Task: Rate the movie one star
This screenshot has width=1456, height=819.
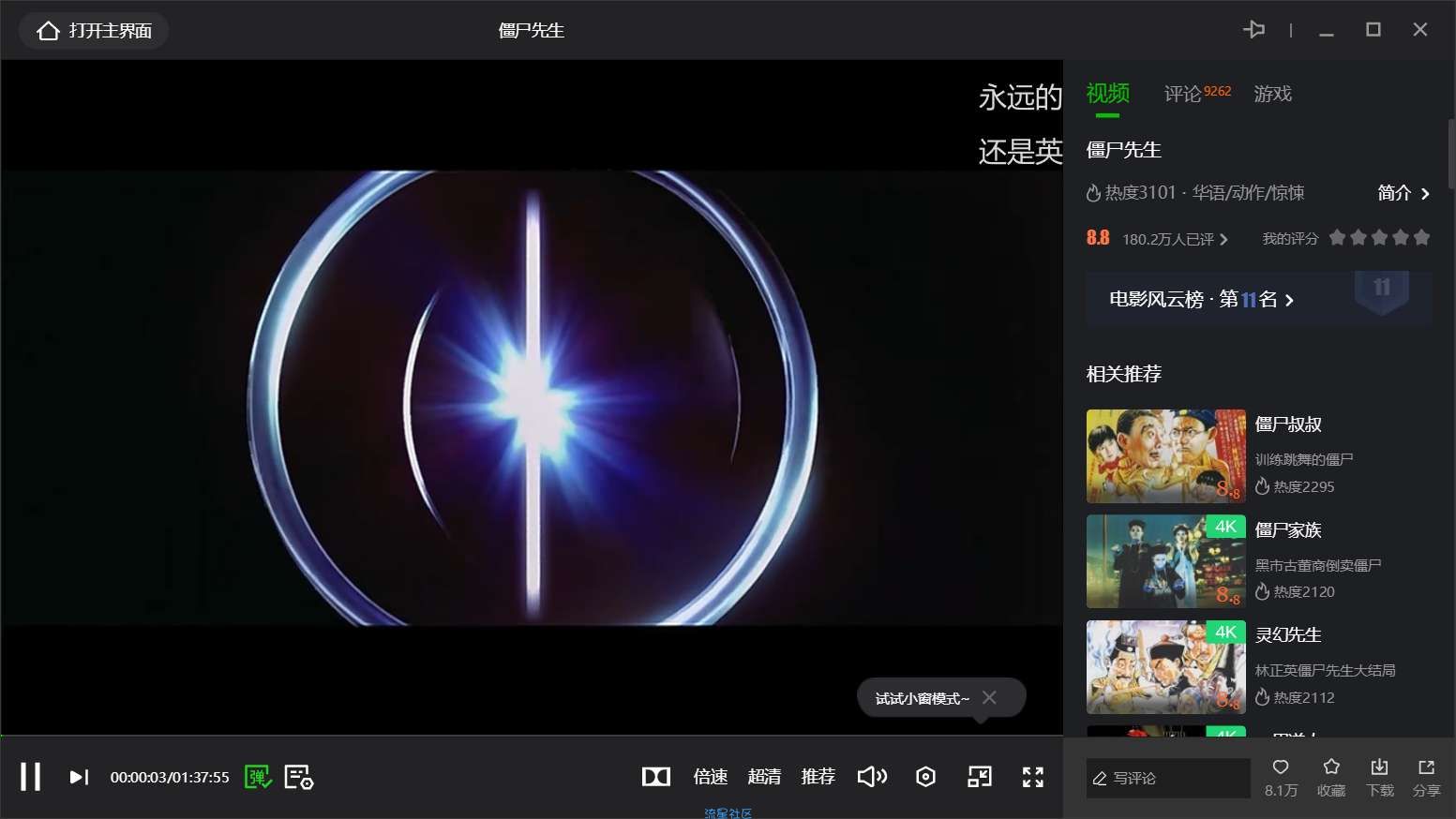Action: [x=1338, y=238]
